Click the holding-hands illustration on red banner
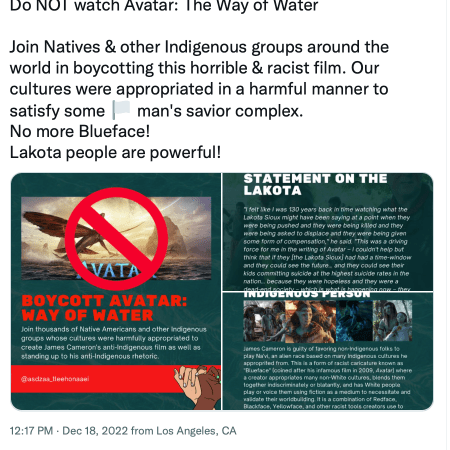 tap(197, 387)
